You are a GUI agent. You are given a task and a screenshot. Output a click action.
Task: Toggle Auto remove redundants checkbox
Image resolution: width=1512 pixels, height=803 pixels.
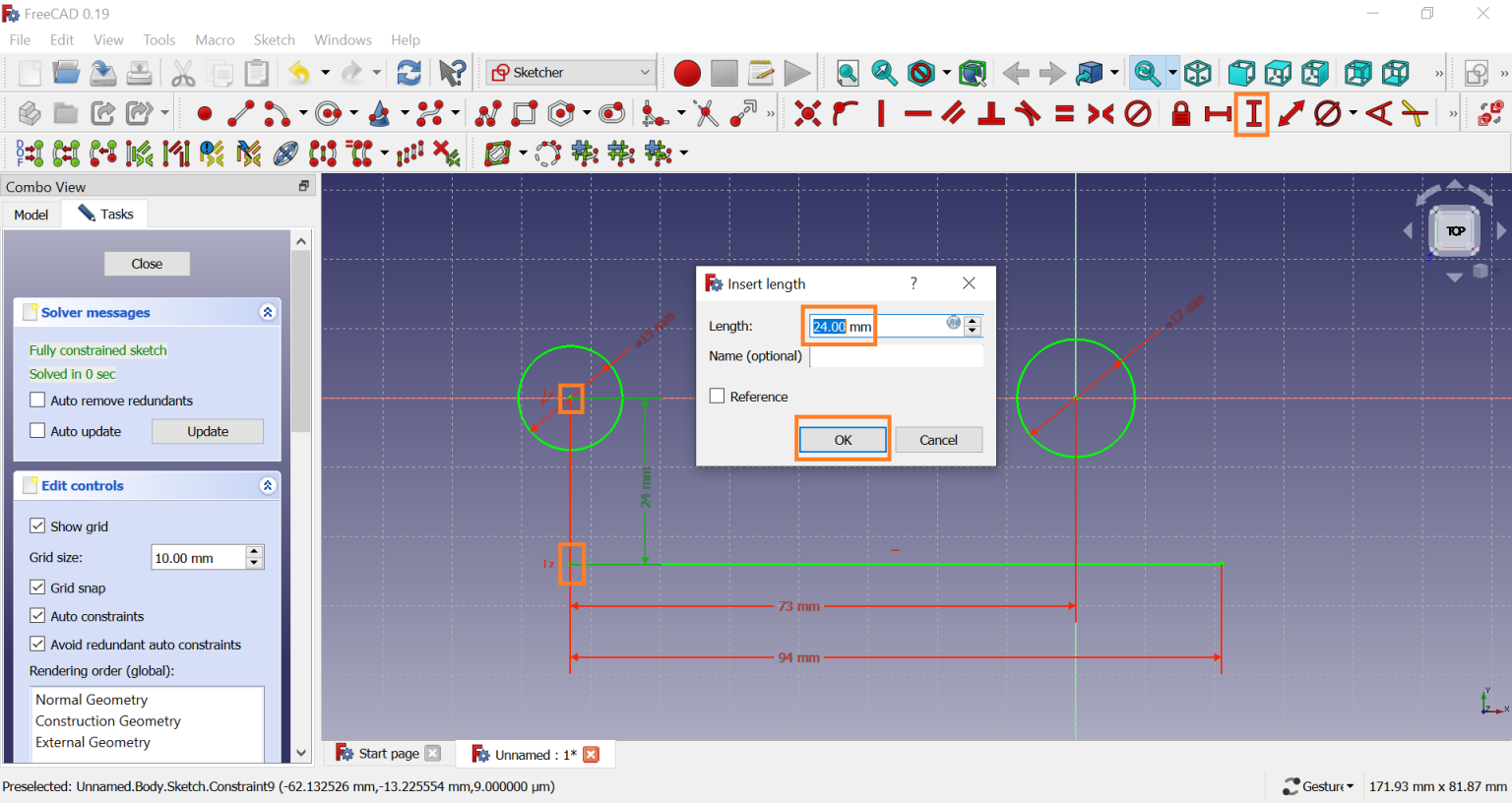38,401
